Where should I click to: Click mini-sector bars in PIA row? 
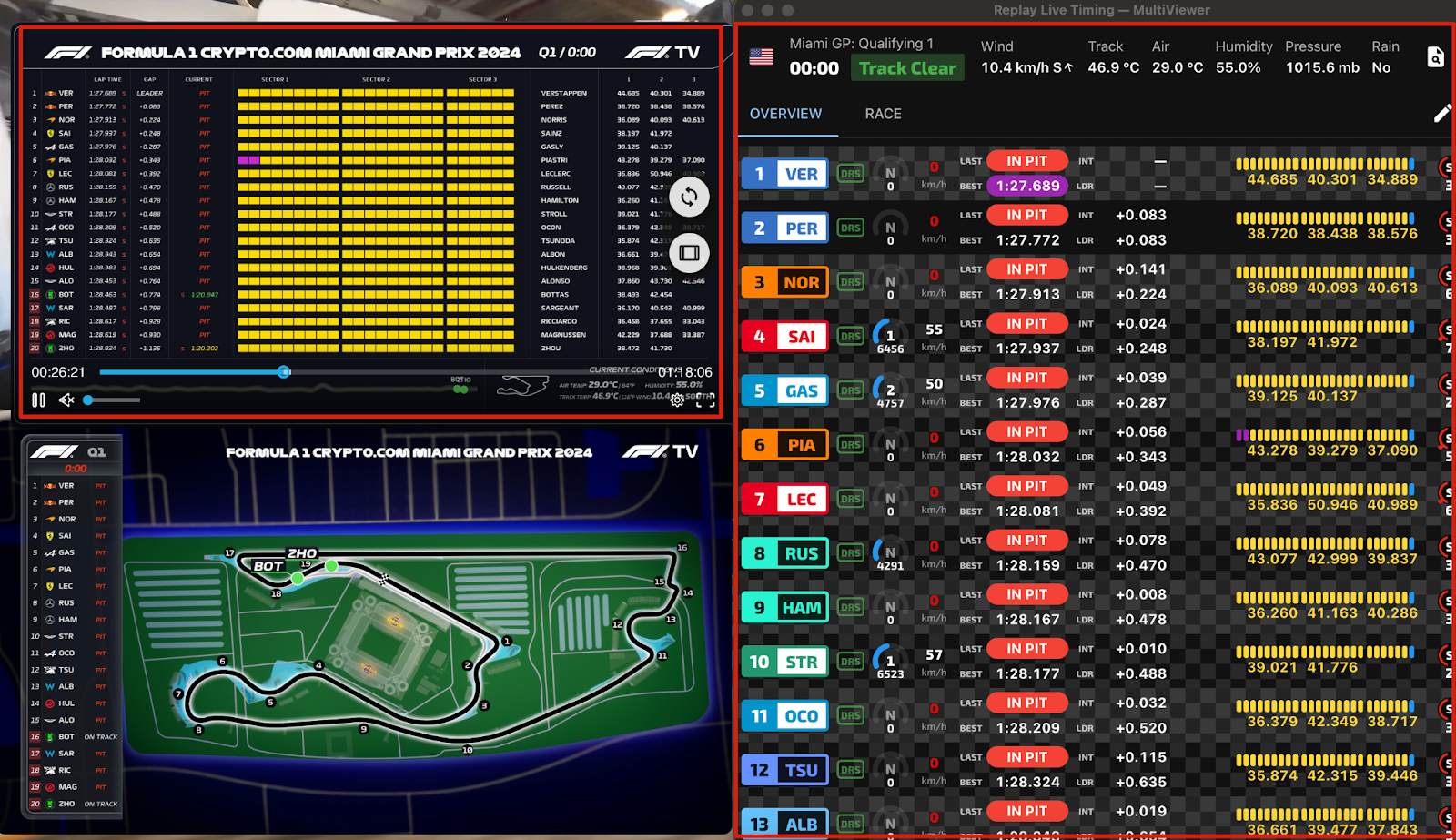[x=1325, y=435]
